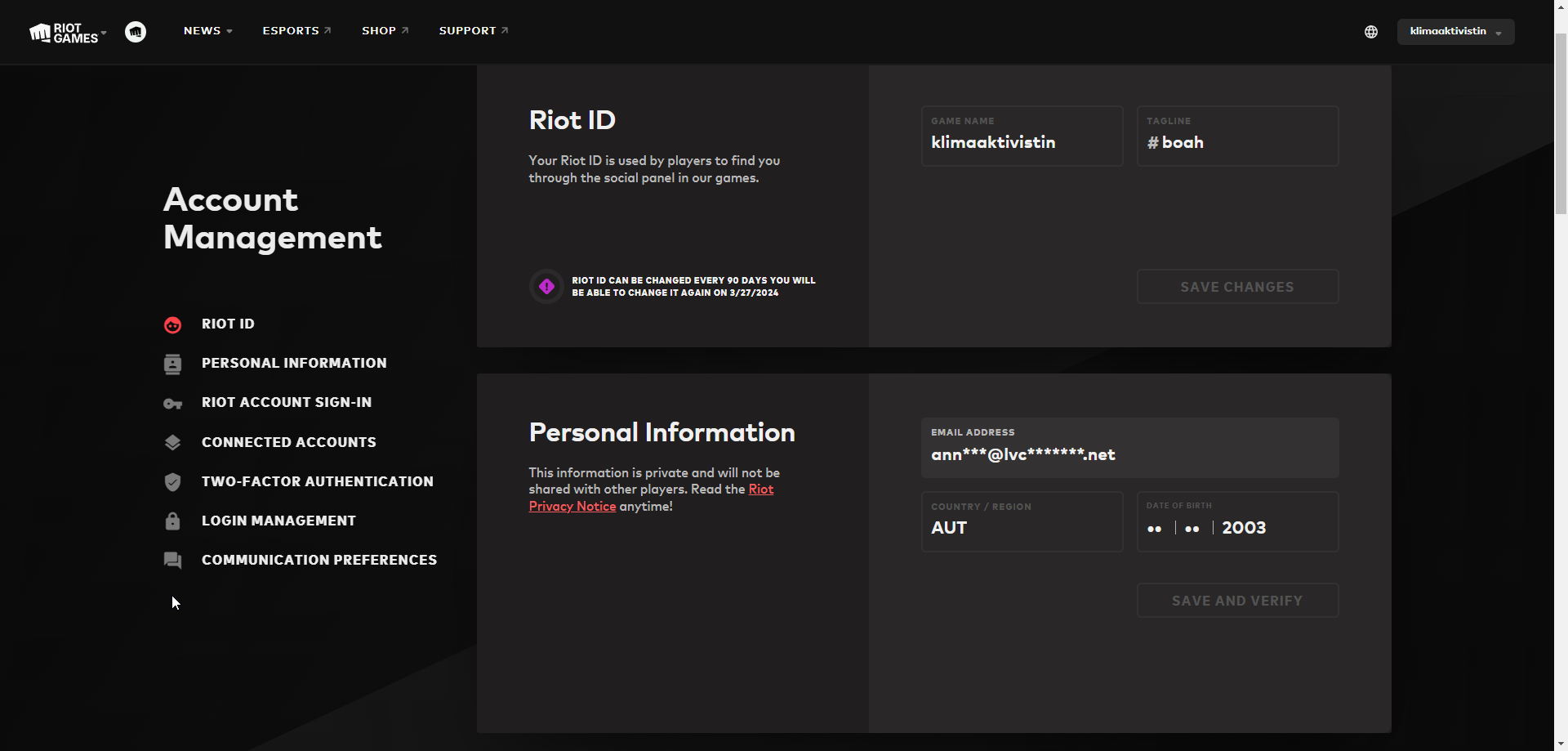Viewport: 1568px width, 751px height.
Task: Open the klimaaktivistin account dropdown
Action: pyautogui.click(x=1455, y=32)
